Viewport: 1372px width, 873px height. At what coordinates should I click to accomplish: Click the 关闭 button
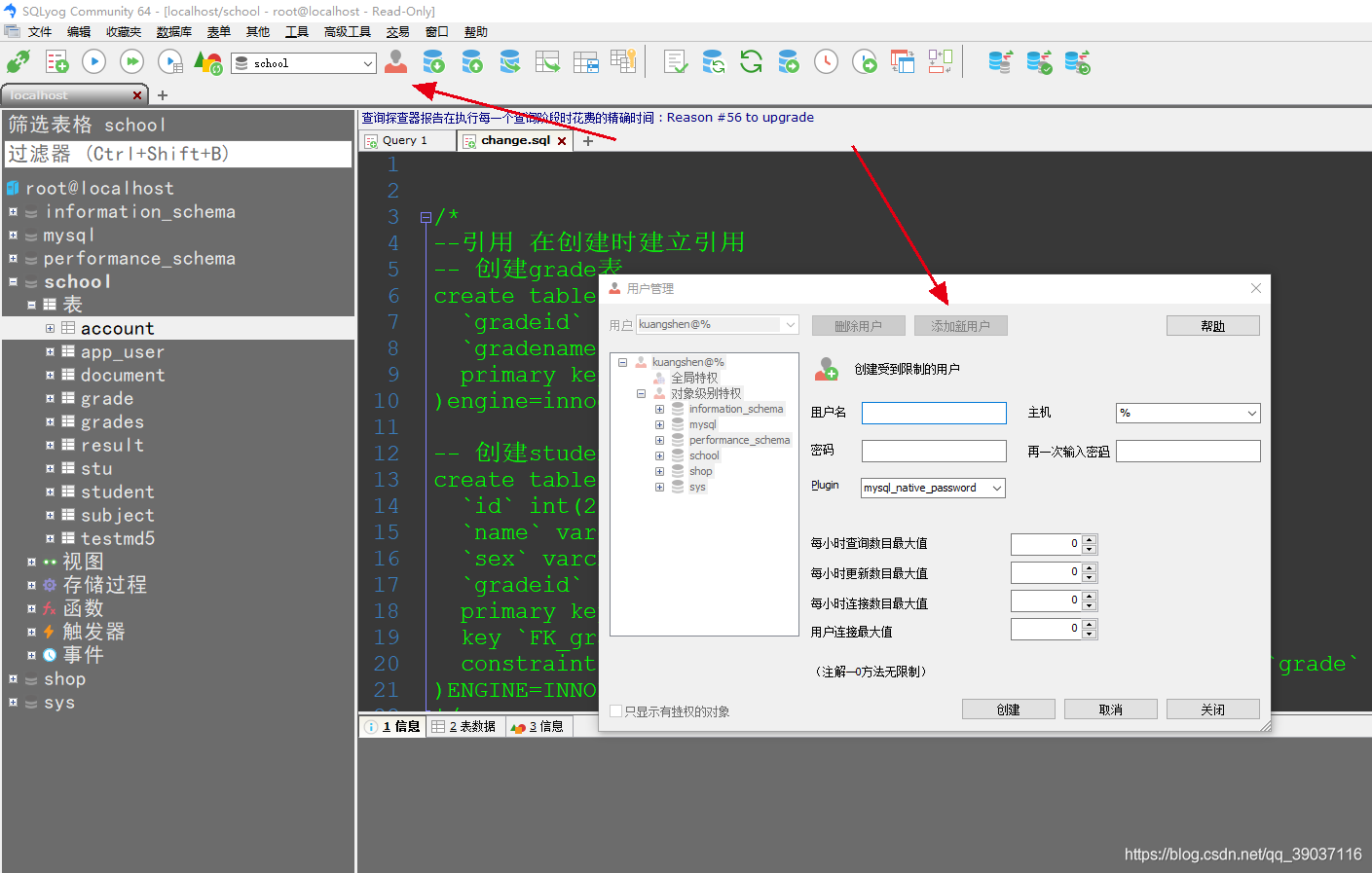(1213, 709)
